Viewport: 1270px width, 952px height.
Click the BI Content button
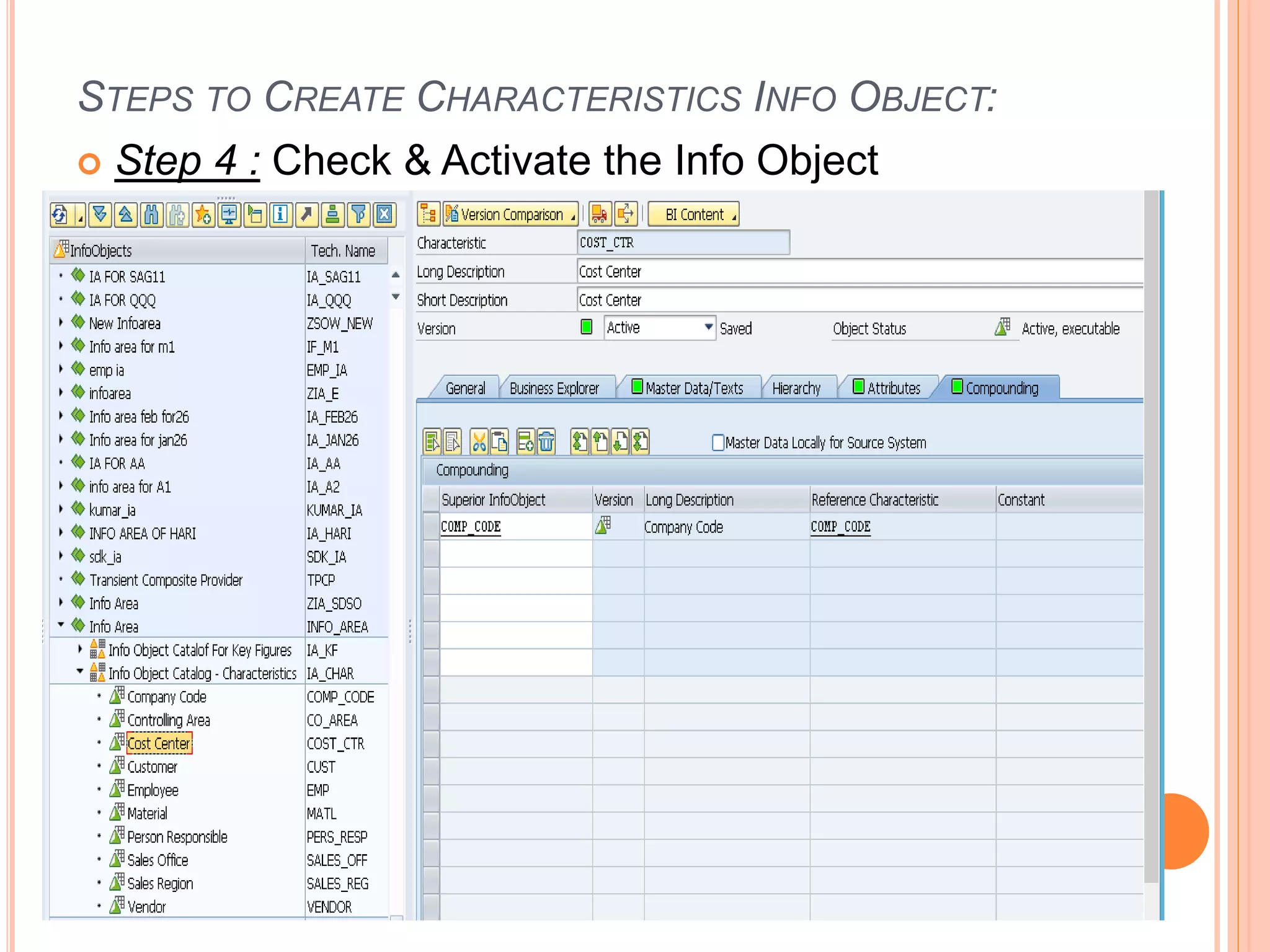click(x=693, y=214)
